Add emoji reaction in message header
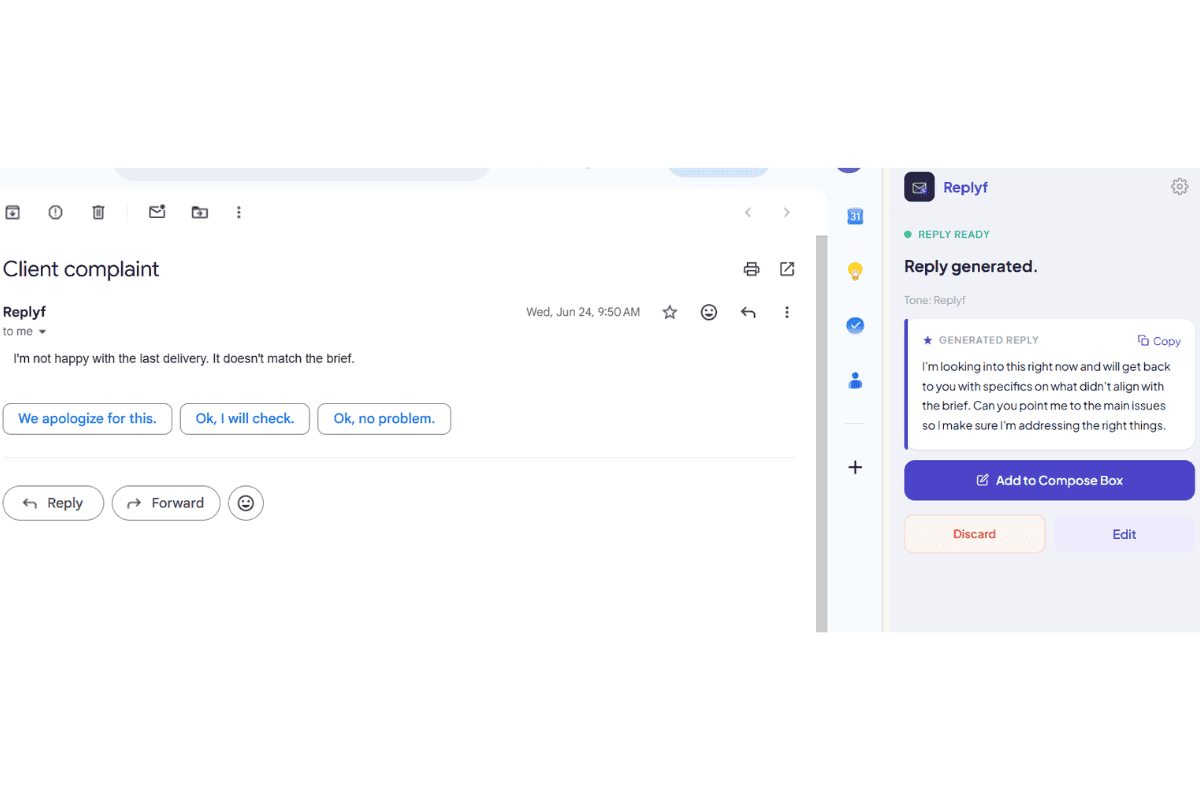This screenshot has width=1200, height=800. 709,312
